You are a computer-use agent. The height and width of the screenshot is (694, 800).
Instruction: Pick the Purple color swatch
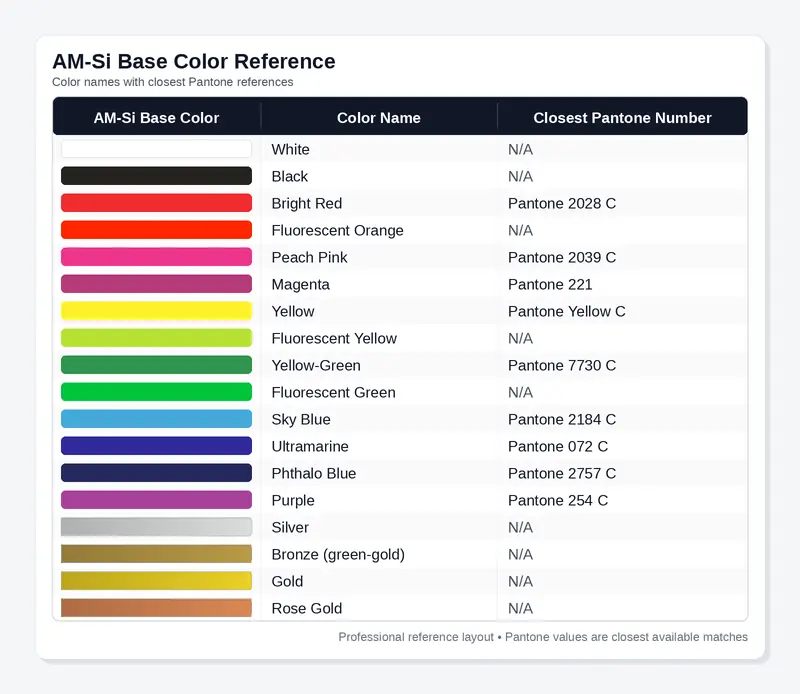(156, 501)
